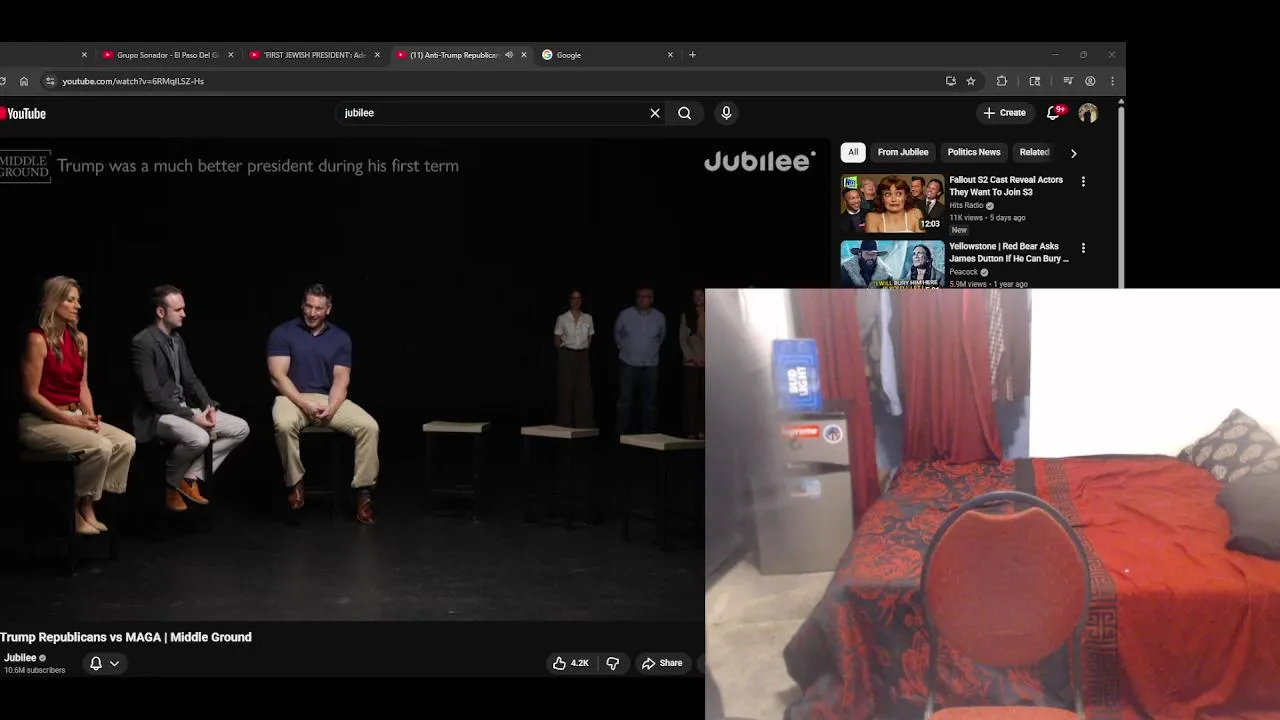
Task: Click the 10.6M subscribers text
Action: [x=35, y=670]
